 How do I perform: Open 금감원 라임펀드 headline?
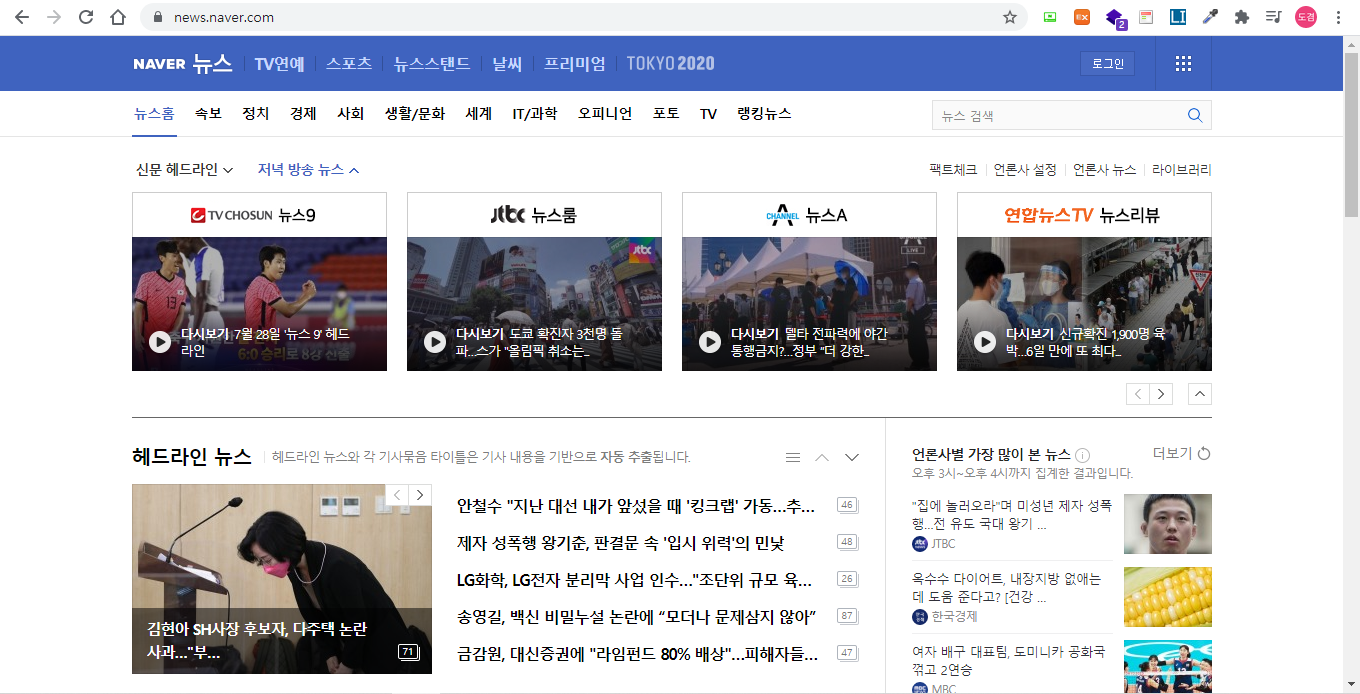(637, 653)
